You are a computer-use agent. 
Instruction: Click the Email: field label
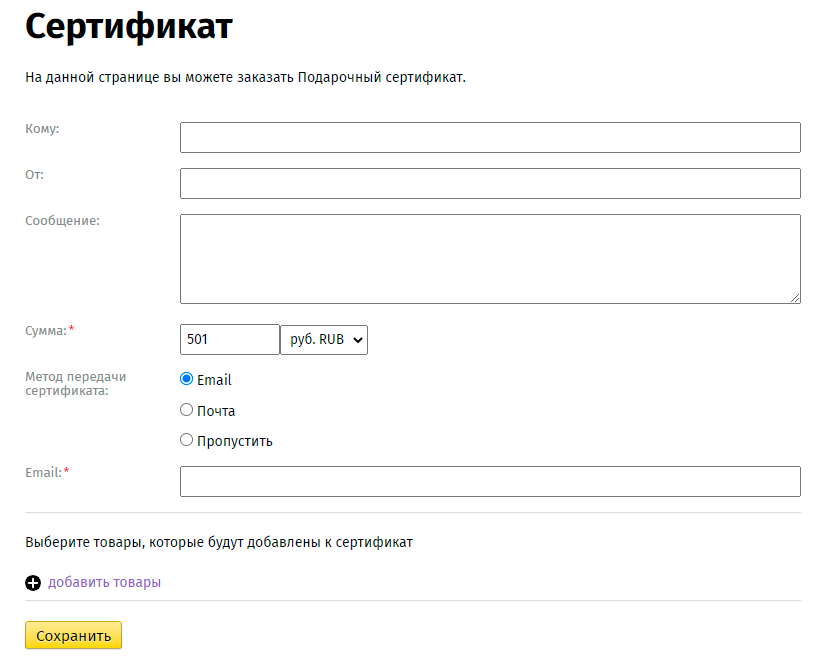(x=44, y=473)
